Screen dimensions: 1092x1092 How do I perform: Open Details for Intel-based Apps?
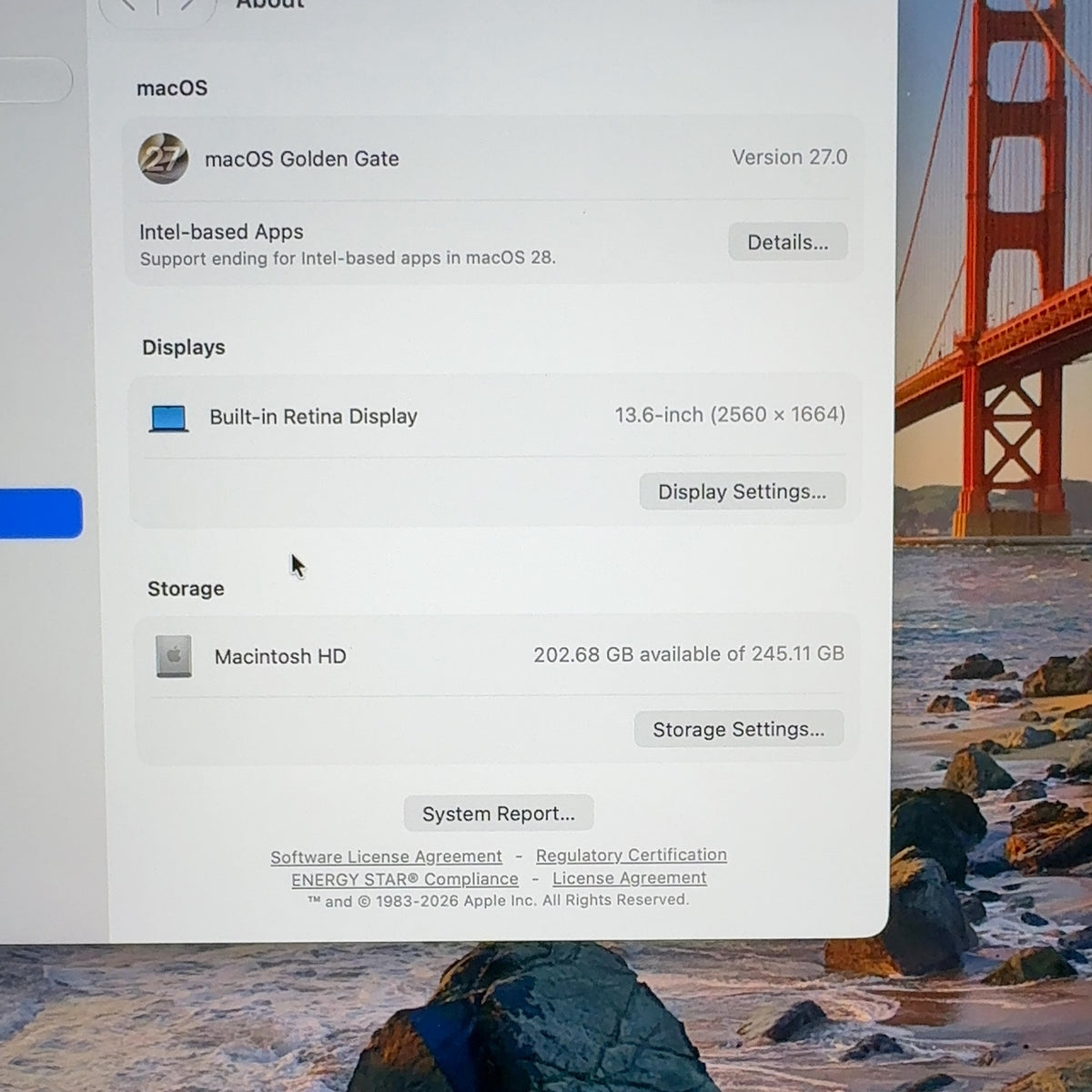click(x=788, y=242)
